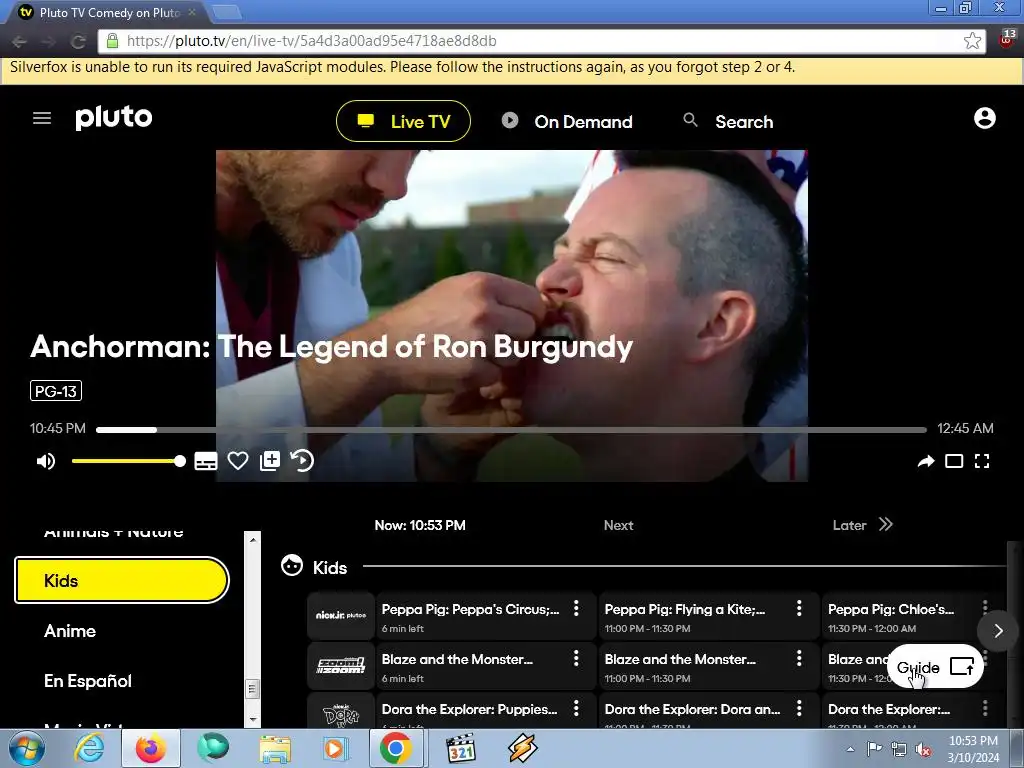Open the network tray icon
Viewport: 1024px width, 768px height.
[899, 750]
